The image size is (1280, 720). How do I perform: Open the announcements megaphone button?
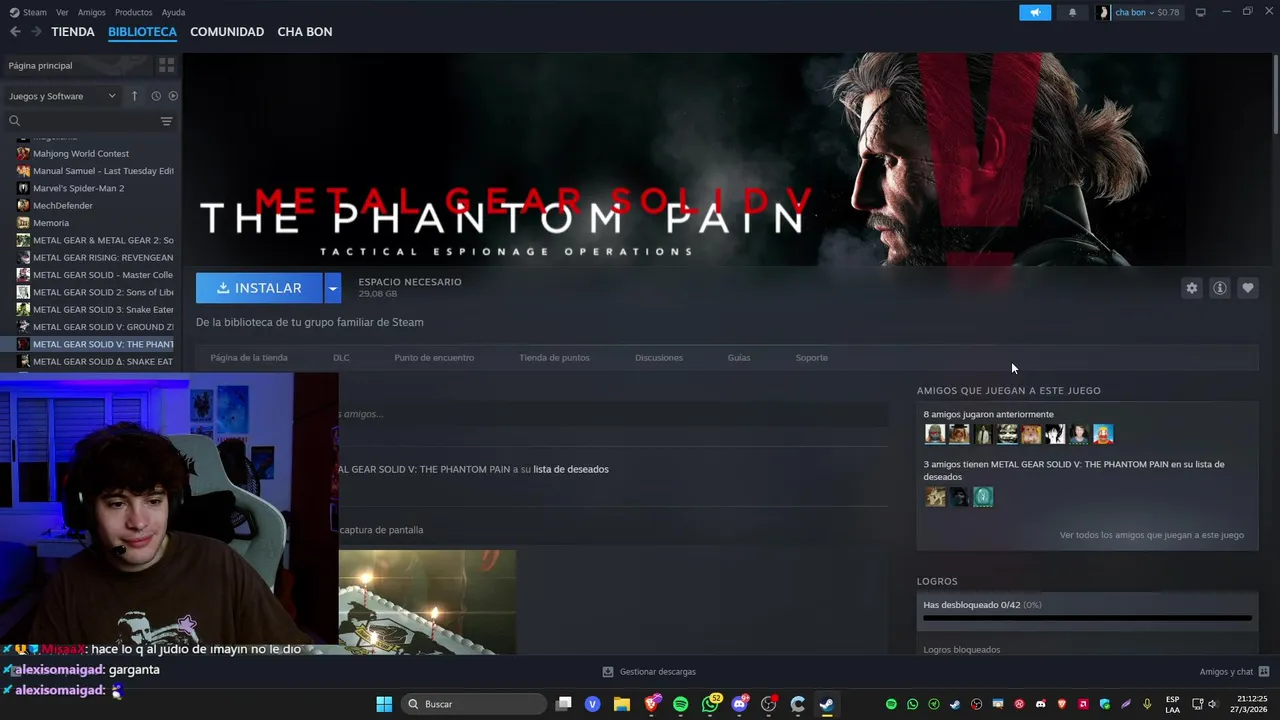click(1035, 12)
